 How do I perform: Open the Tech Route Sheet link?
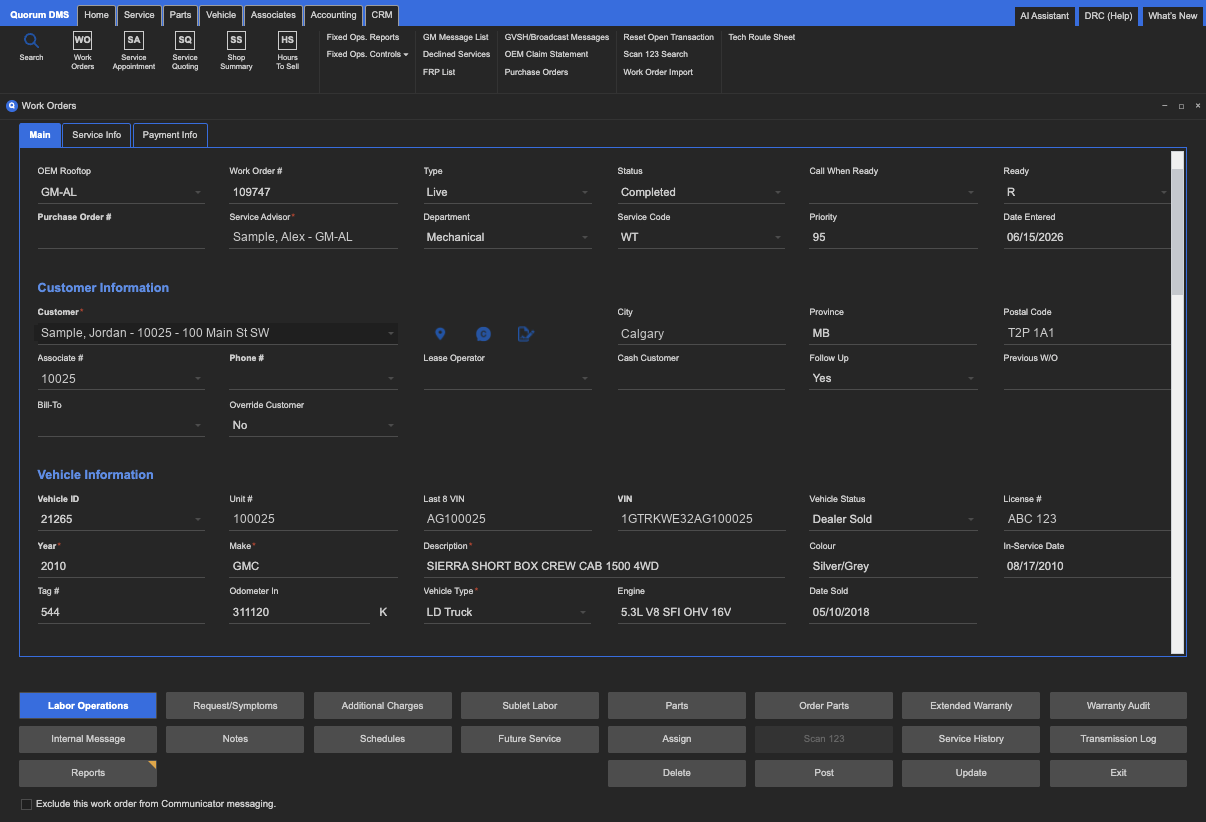point(762,37)
